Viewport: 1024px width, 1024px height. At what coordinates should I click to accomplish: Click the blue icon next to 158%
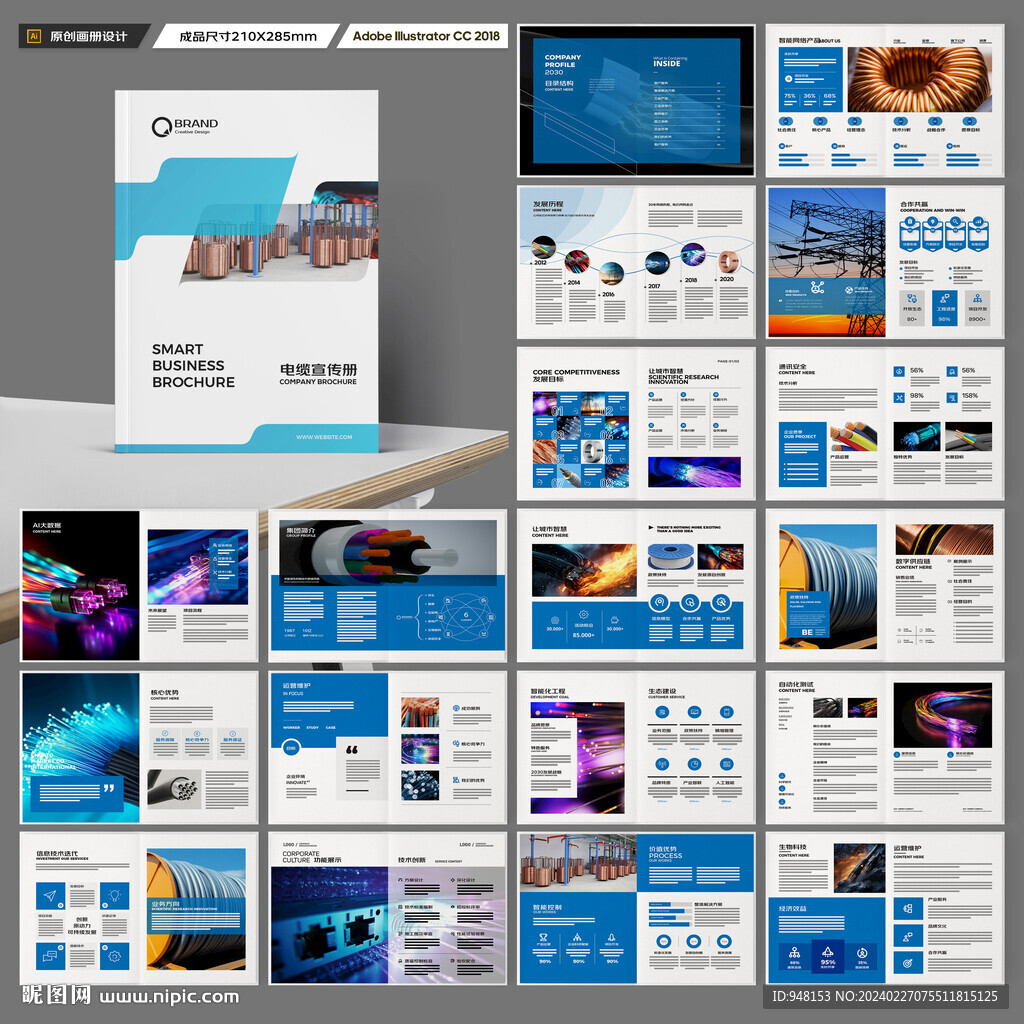pyautogui.click(x=952, y=397)
